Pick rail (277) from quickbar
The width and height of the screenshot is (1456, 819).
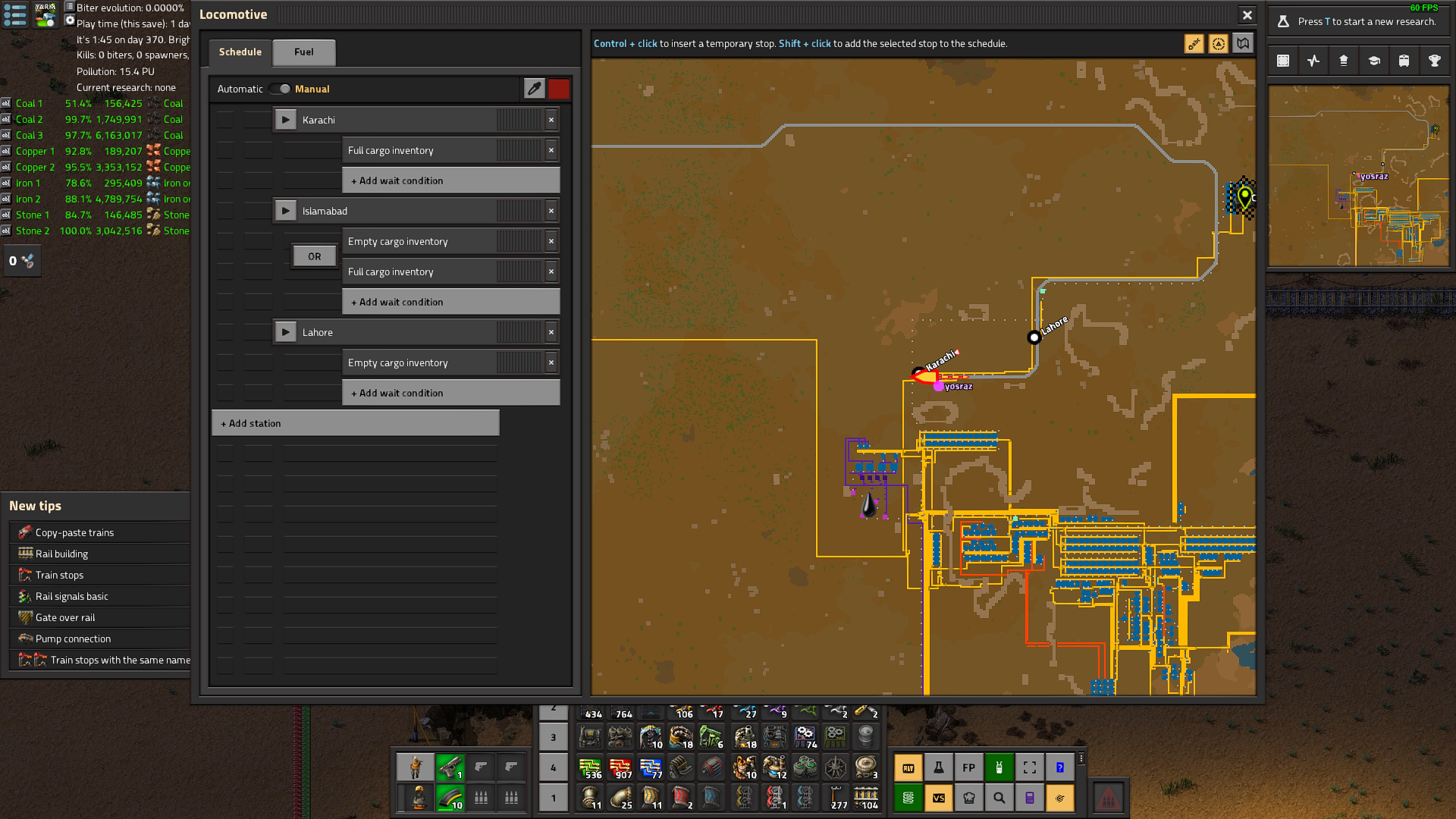[836, 798]
